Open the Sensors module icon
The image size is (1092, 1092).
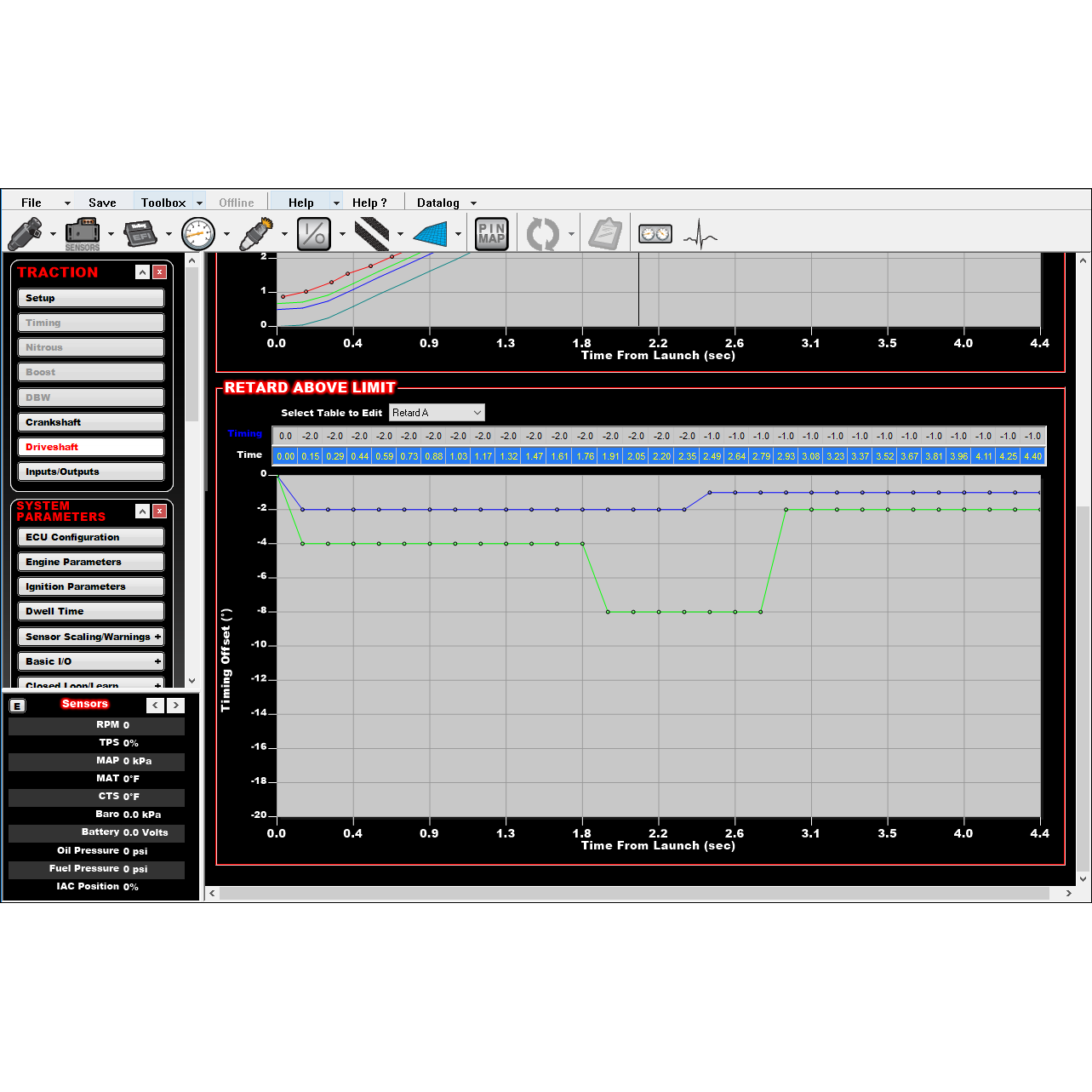[83, 233]
